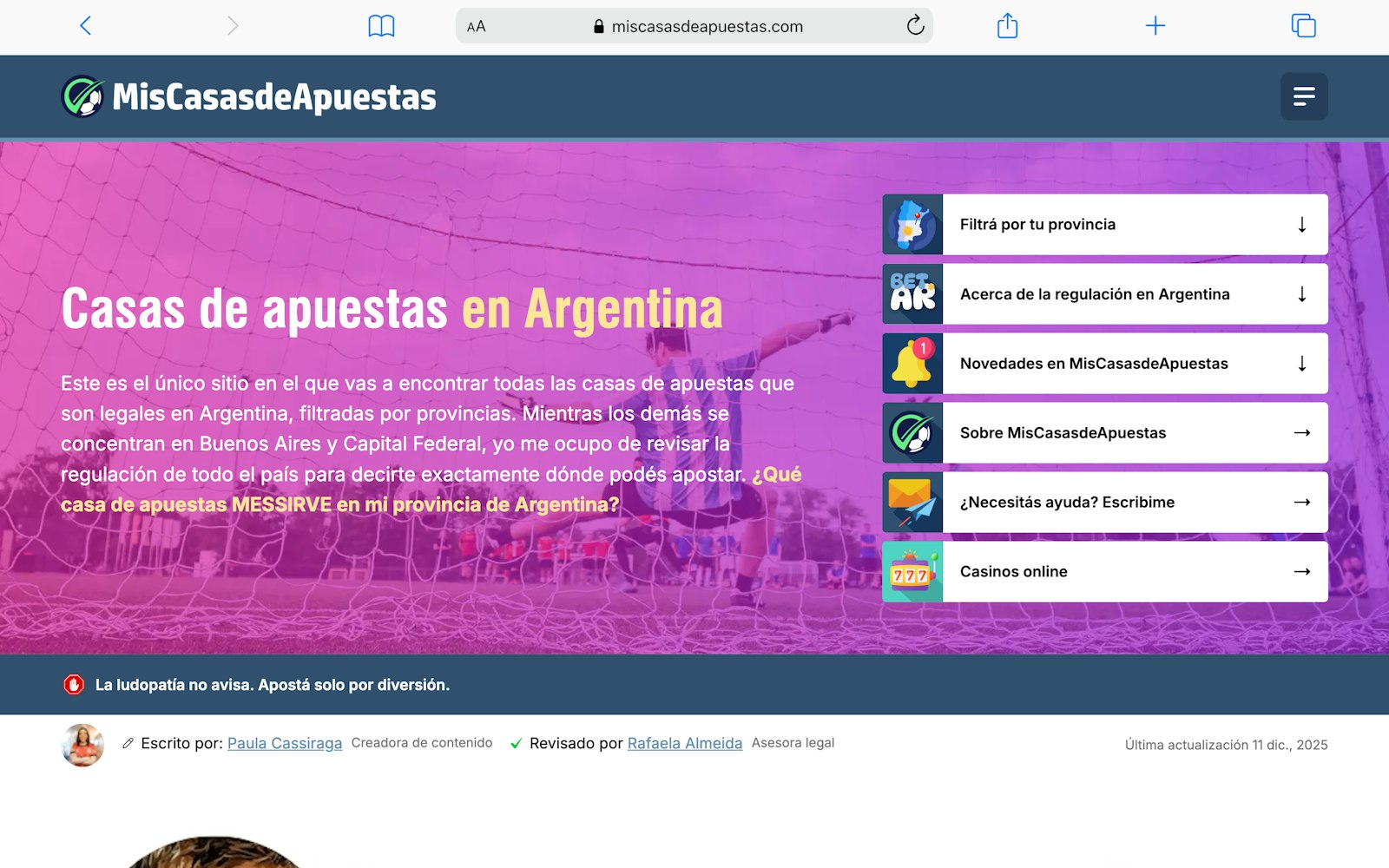Image resolution: width=1389 pixels, height=868 pixels.
Task: Tap Safari's back arrow
Action: [85, 26]
